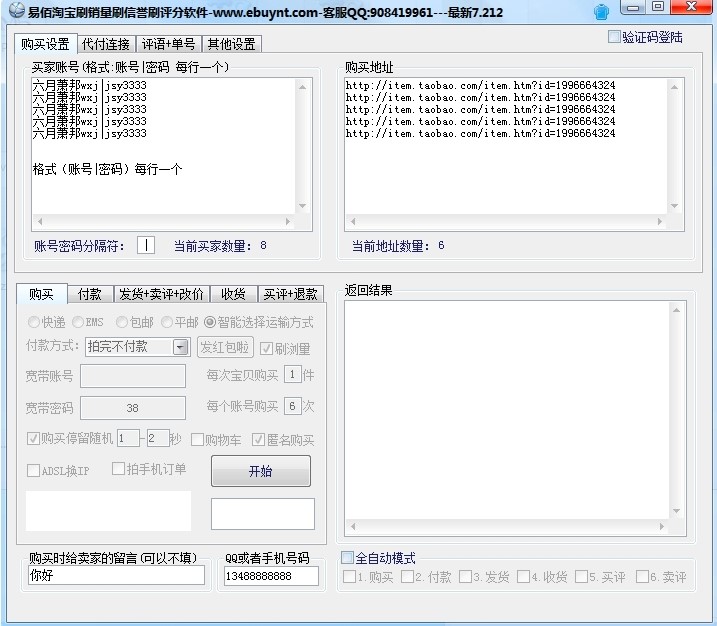Maximize the window

click(x=658, y=7)
